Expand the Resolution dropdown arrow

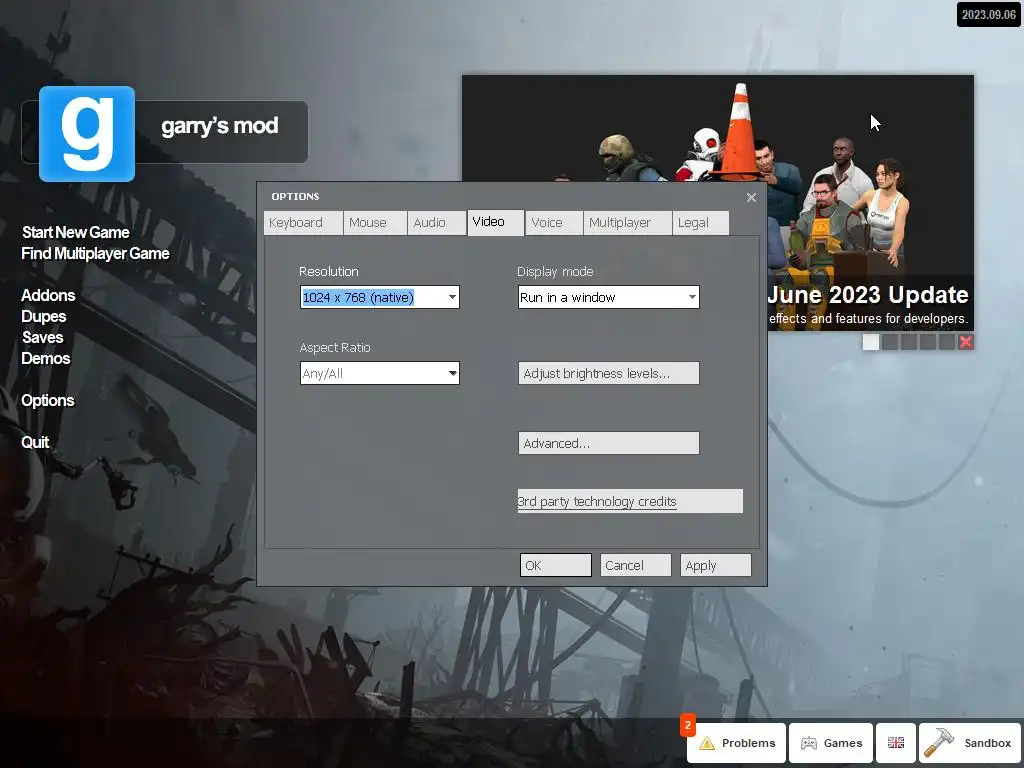click(452, 297)
